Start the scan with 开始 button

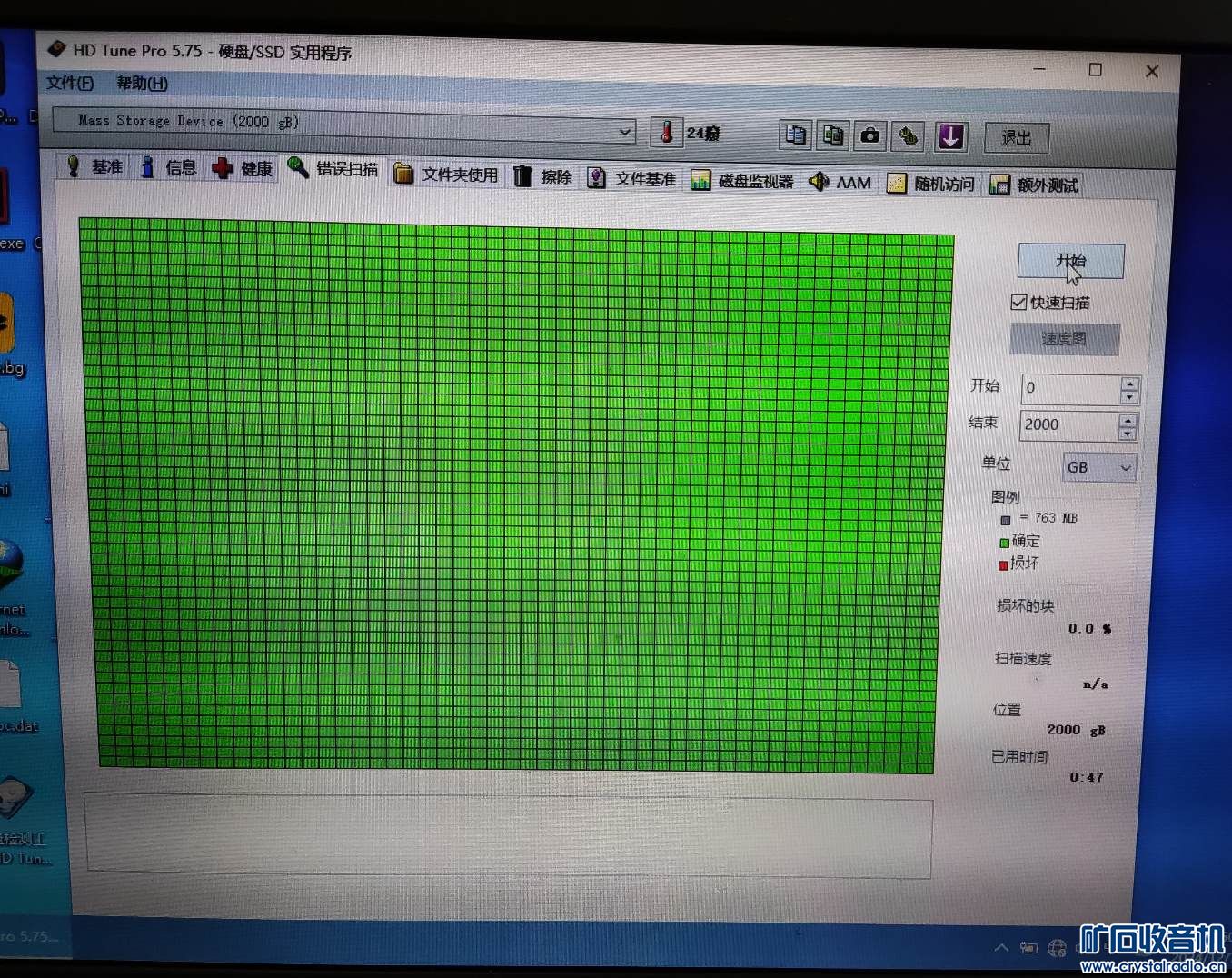[1071, 261]
